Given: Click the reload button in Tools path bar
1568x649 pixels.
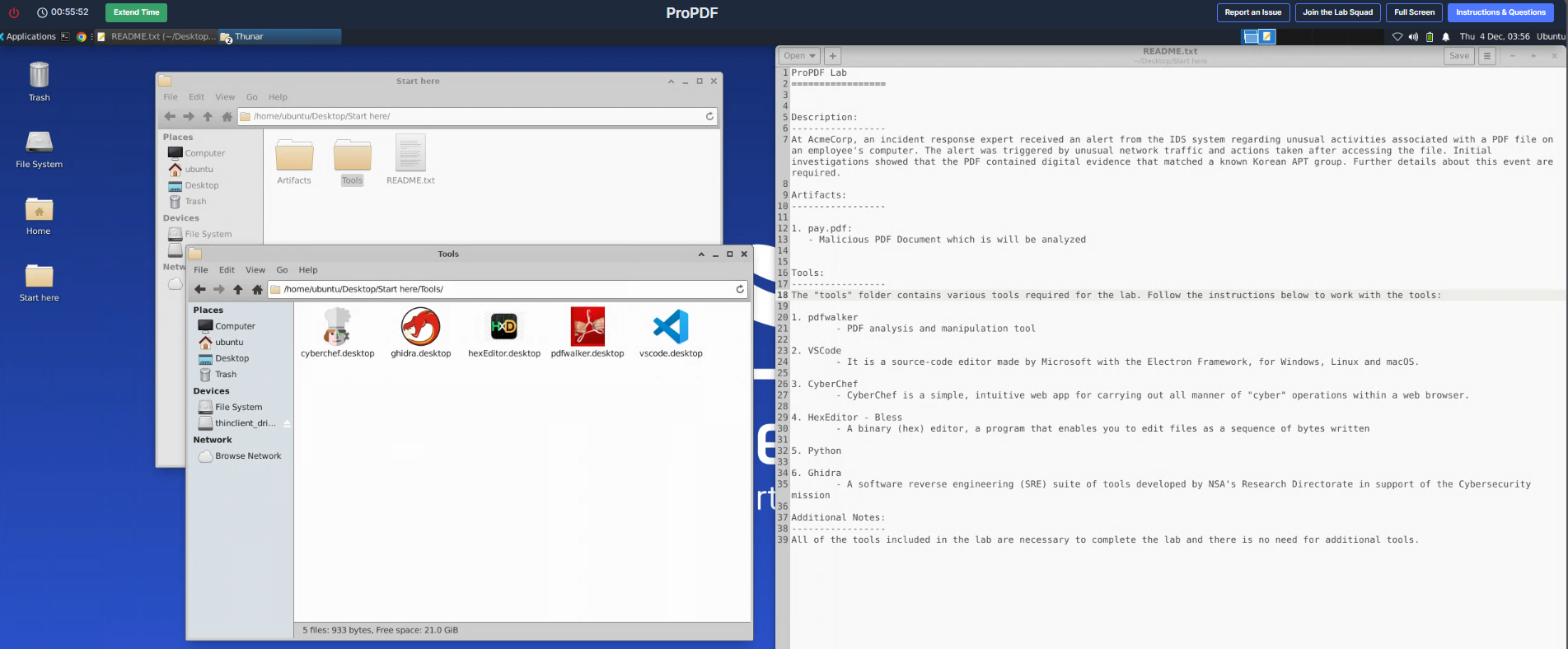Looking at the screenshot, I should point(740,289).
